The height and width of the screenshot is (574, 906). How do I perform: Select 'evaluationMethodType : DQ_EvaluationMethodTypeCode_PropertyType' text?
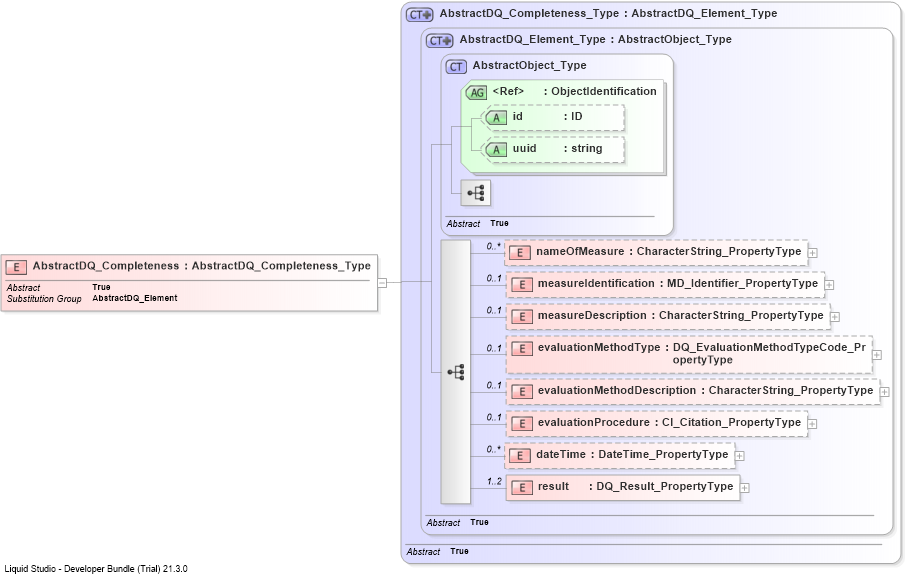(702, 353)
